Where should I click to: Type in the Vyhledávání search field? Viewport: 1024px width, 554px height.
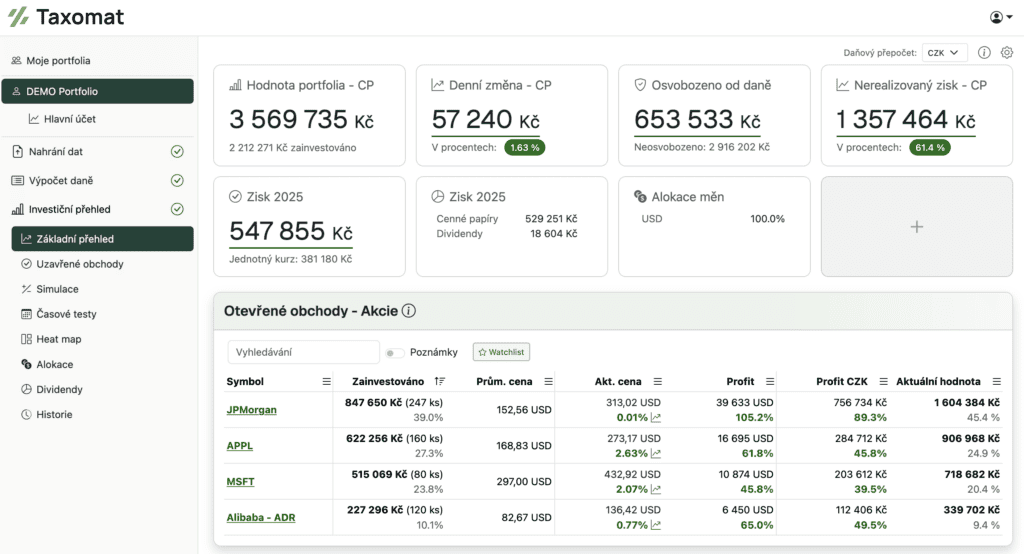point(303,352)
